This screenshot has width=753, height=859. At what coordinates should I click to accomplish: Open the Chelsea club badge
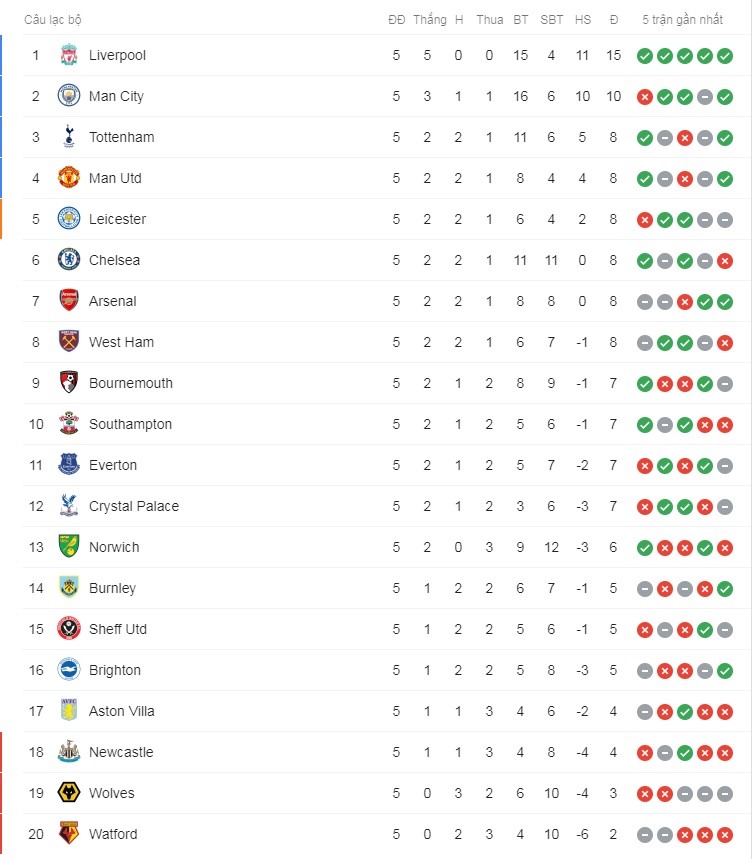coord(68,260)
